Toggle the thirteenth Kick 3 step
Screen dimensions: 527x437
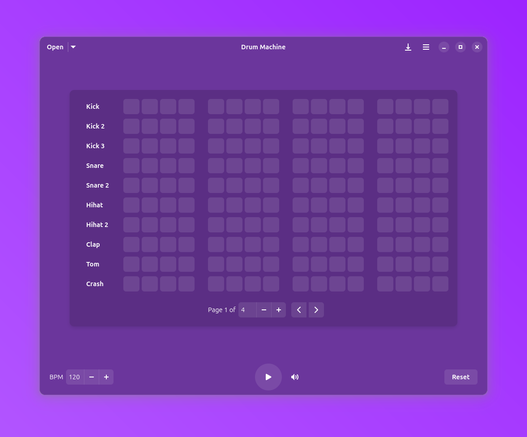(385, 146)
